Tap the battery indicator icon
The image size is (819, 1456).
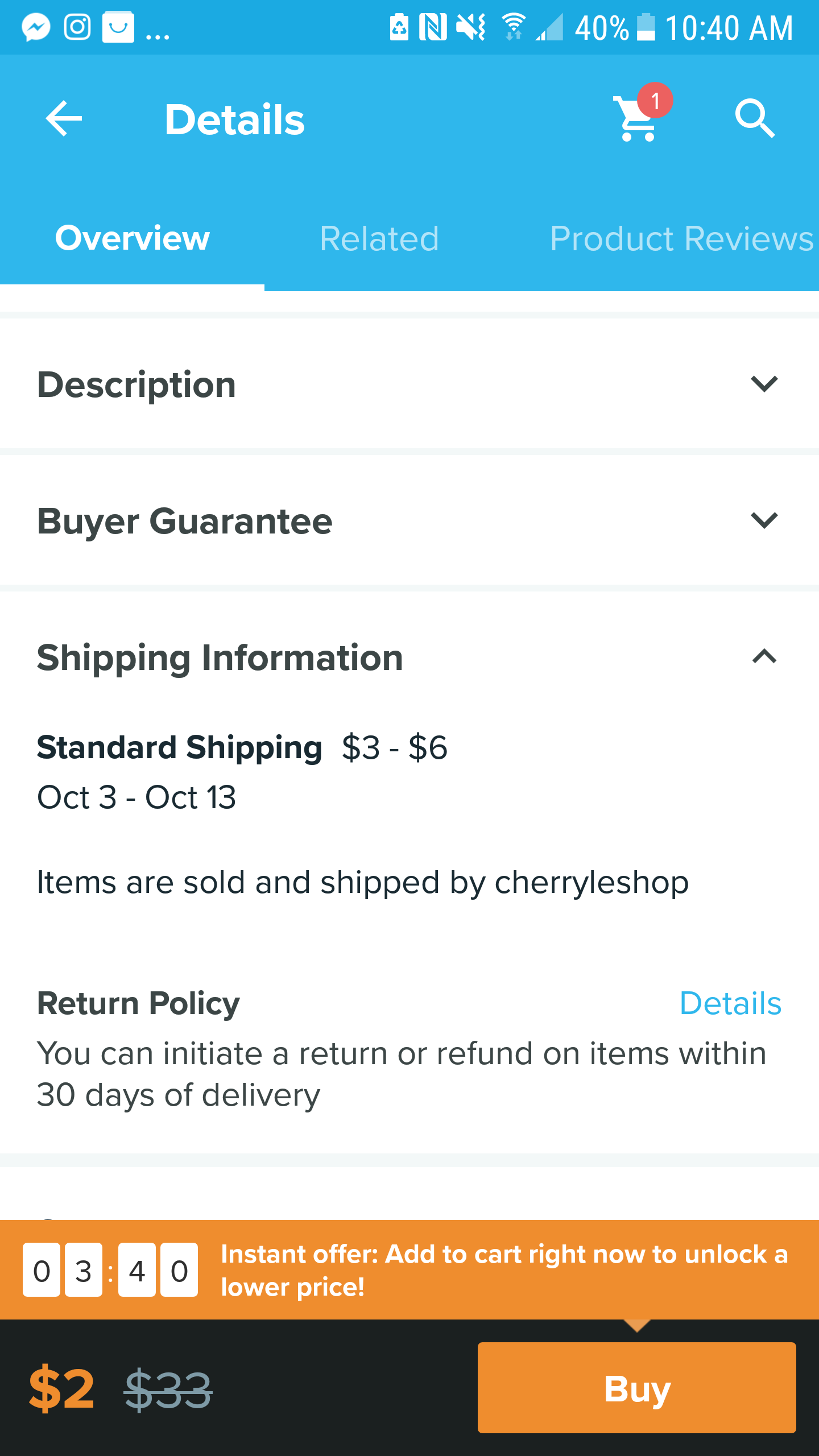tap(646, 27)
